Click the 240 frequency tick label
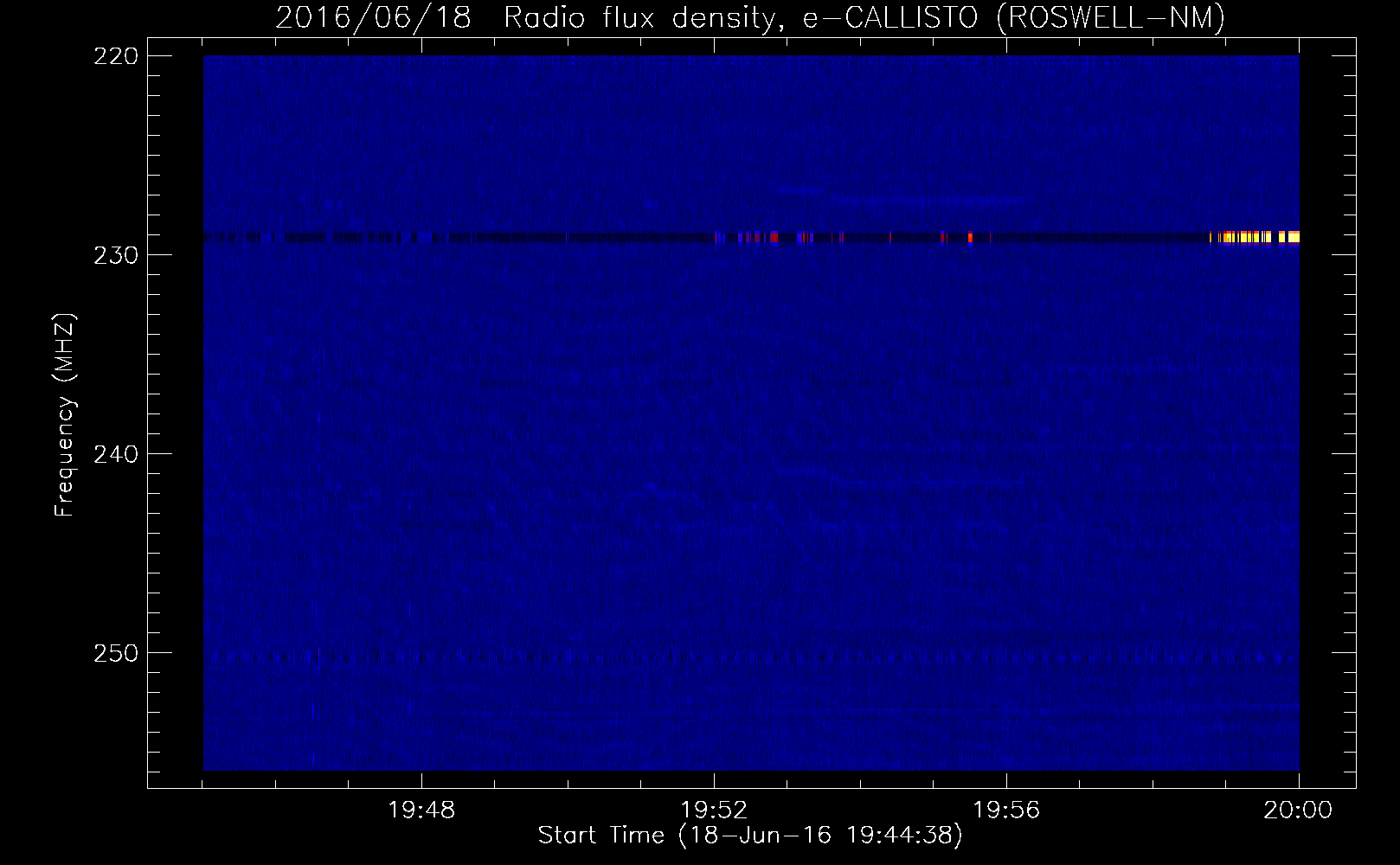This screenshot has height=865, width=1400. [115, 453]
